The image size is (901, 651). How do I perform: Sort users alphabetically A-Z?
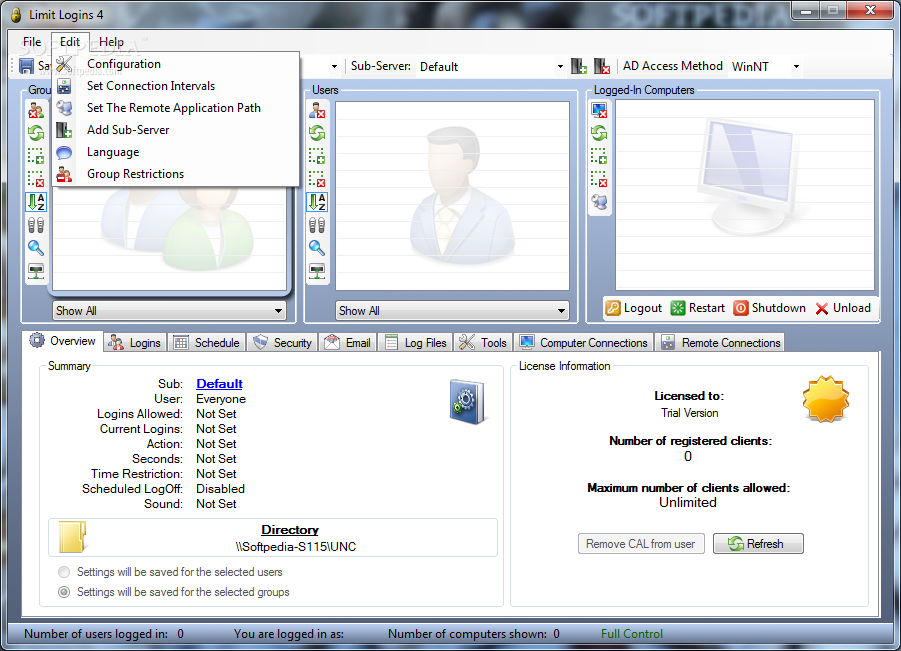point(317,202)
